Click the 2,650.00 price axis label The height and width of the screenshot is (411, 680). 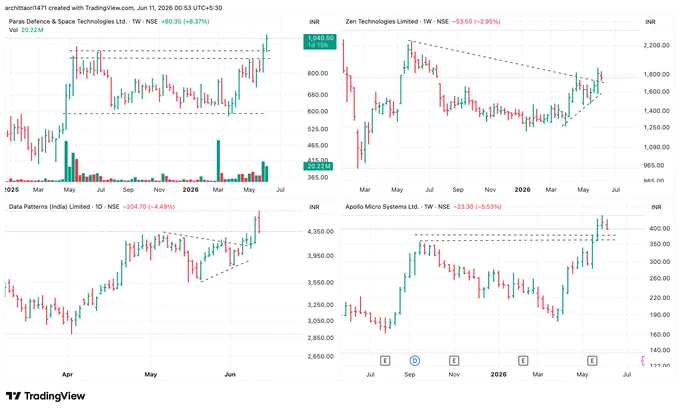click(x=320, y=356)
